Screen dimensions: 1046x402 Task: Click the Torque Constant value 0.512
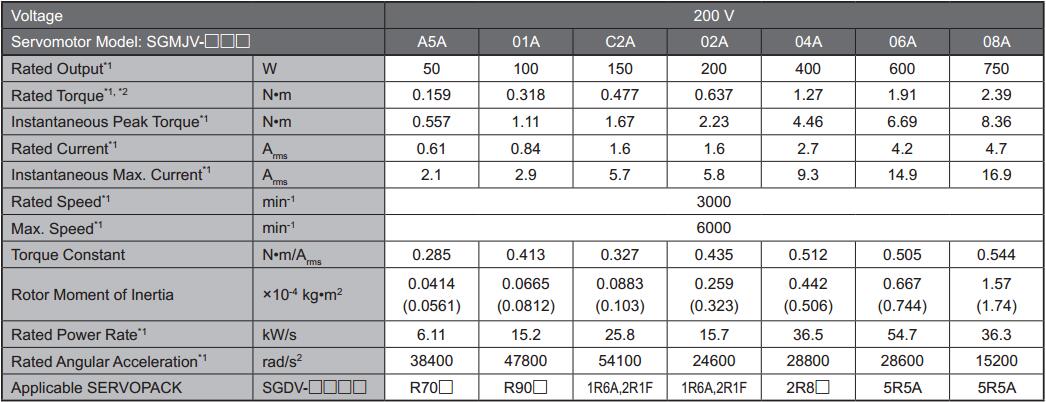(x=808, y=254)
